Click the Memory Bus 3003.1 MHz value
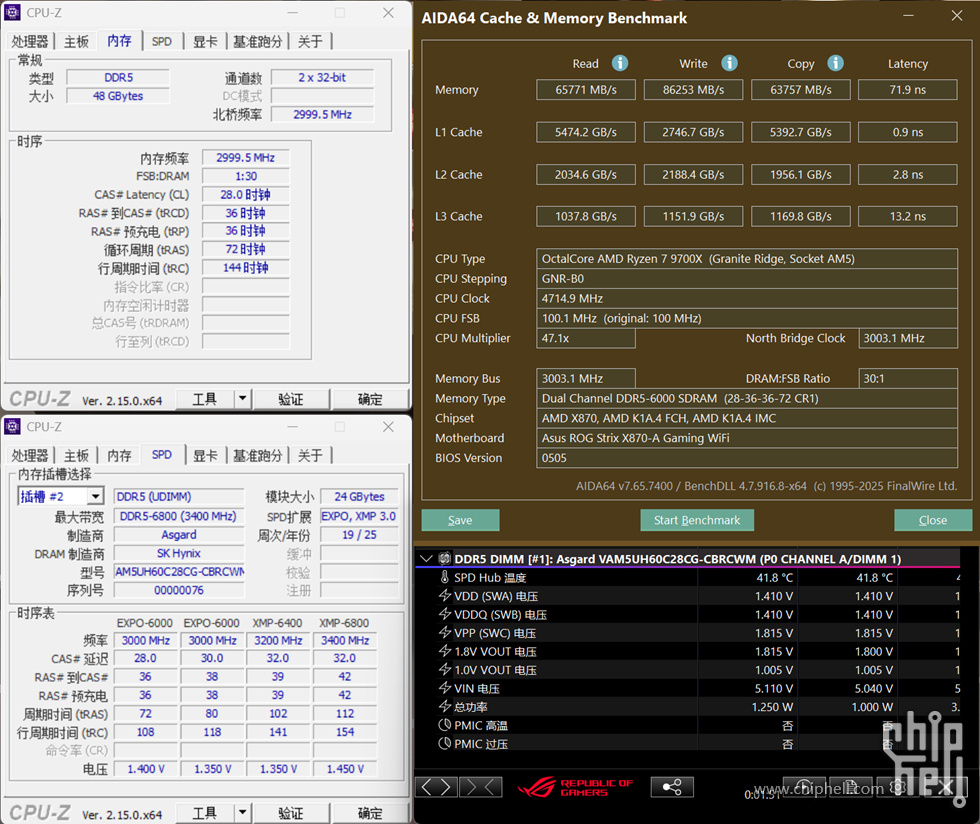Image resolution: width=980 pixels, height=824 pixels. (586, 378)
